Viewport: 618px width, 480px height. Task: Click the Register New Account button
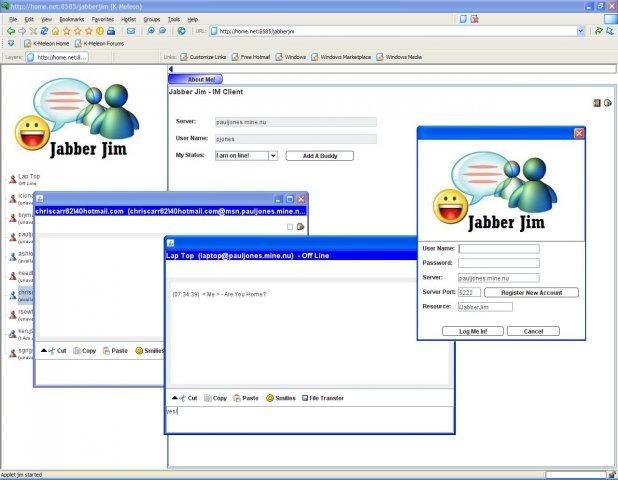531,292
